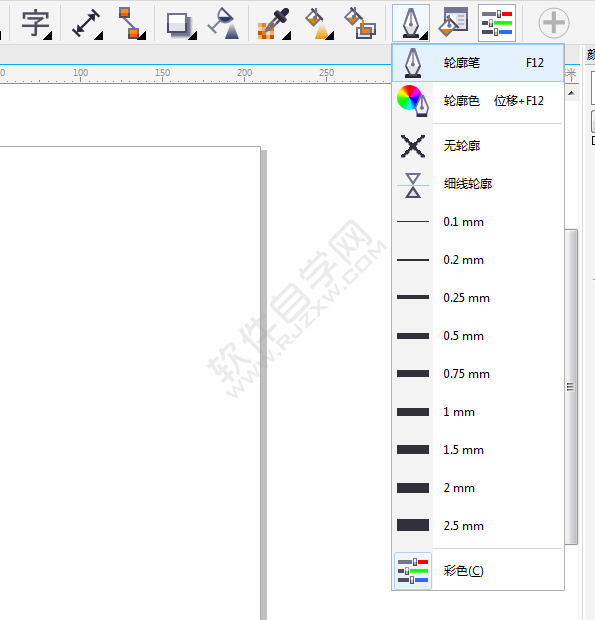Select No Outline option

[x=478, y=146]
